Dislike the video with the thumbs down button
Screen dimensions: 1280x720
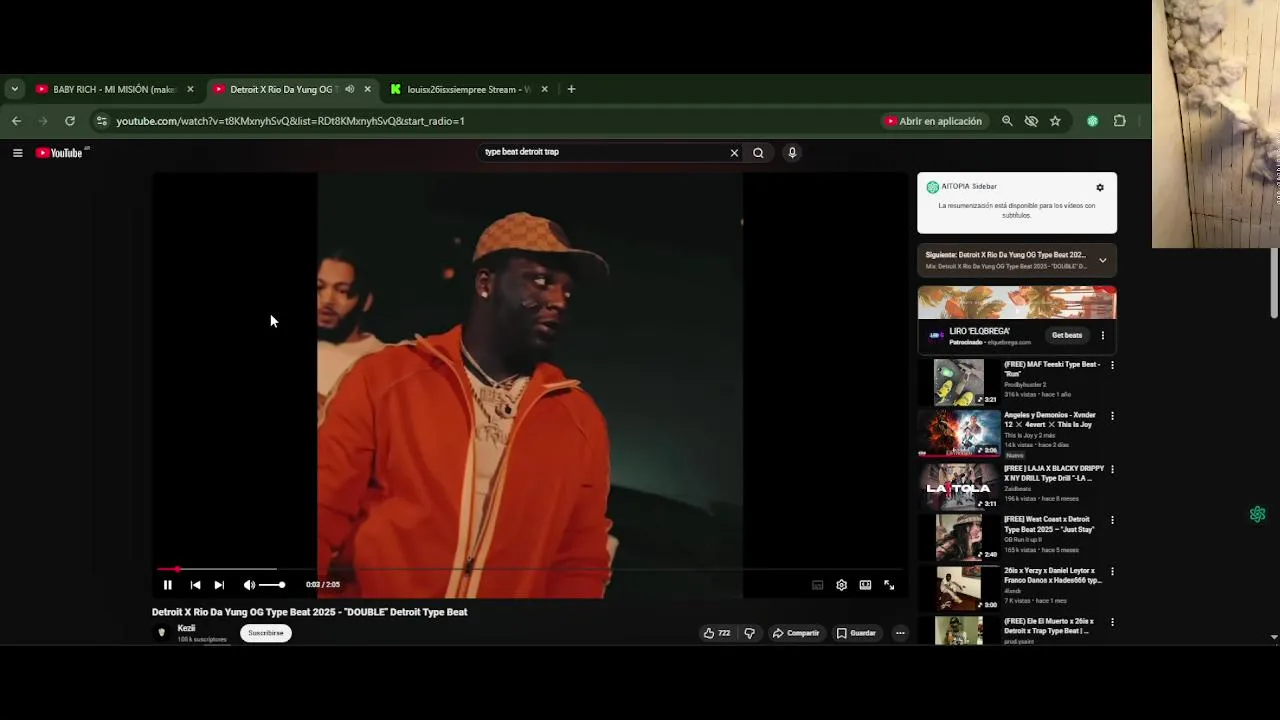pyautogui.click(x=749, y=633)
